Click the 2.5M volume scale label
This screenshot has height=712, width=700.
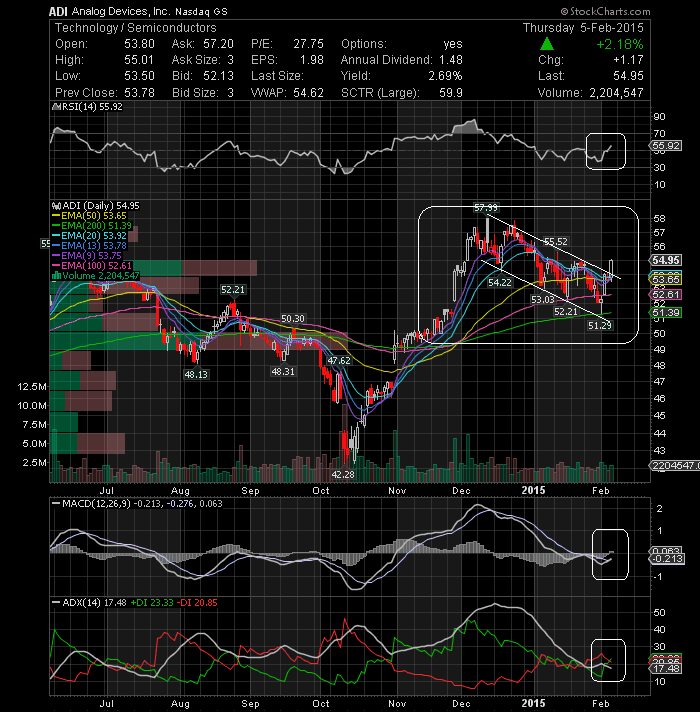click(x=35, y=463)
